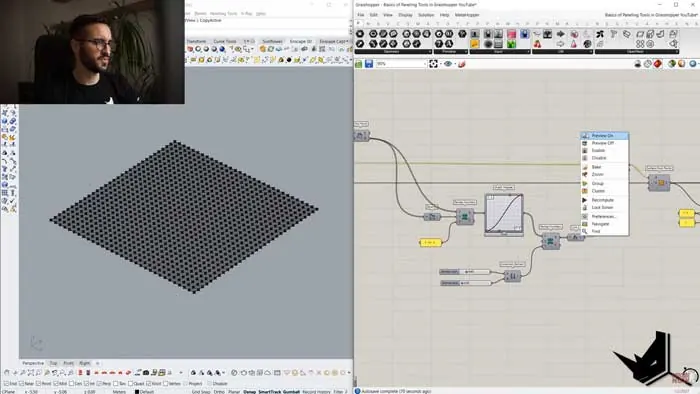The image size is (700, 394).
Task: Click the top number slider on canvas
Action: [465, 272]
